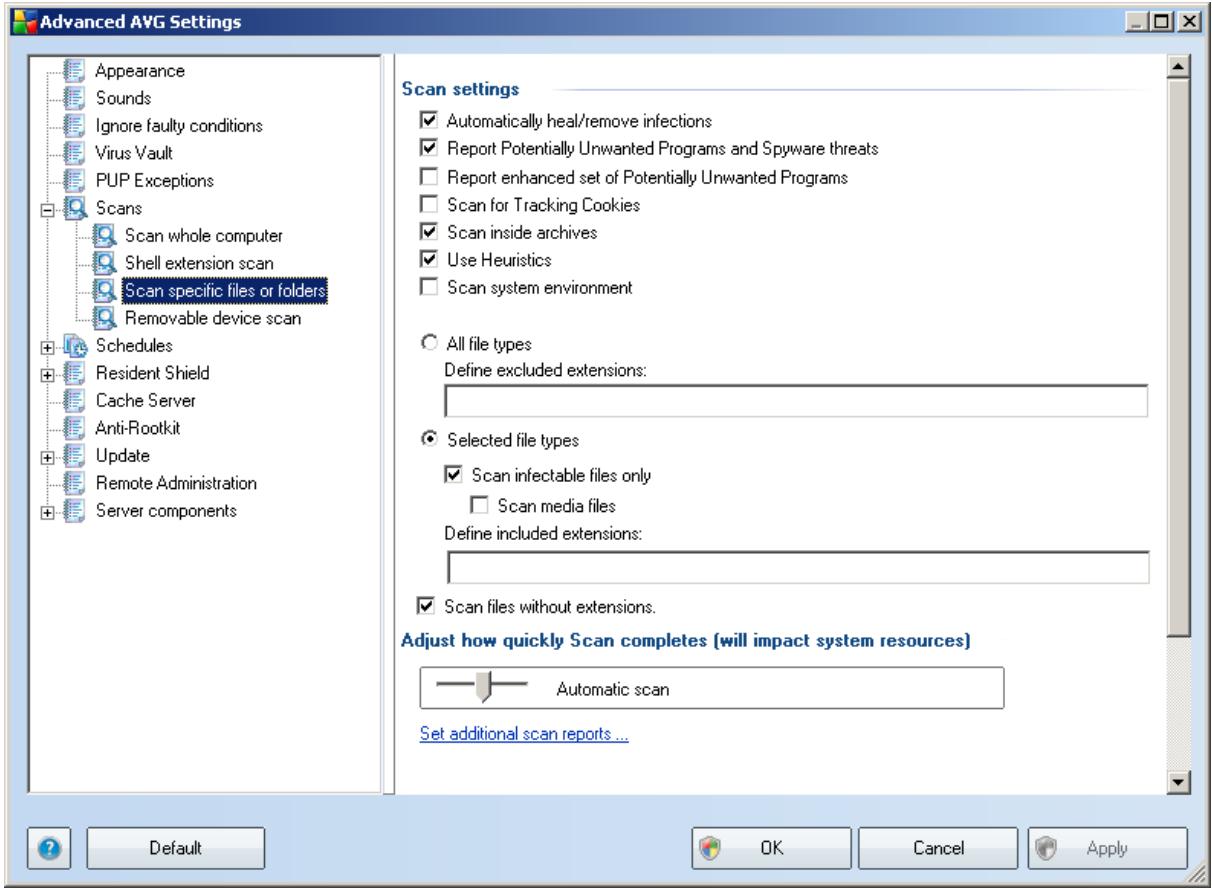
Task: Click the Update tree item icon
Action: tap(72, 456)
